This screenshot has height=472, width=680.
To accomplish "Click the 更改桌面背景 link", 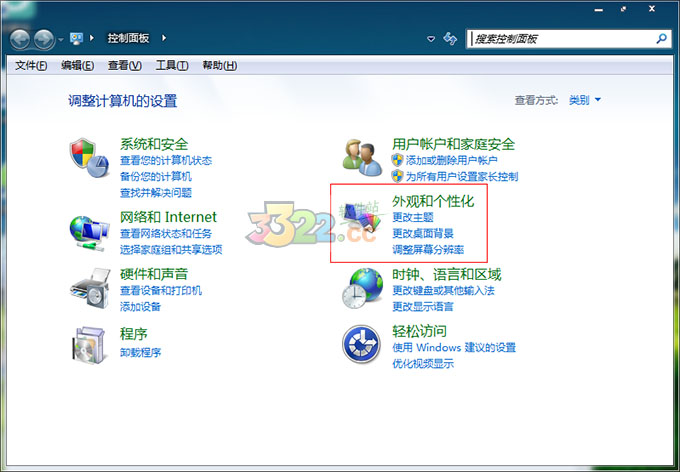I will (x=423, y=233).
